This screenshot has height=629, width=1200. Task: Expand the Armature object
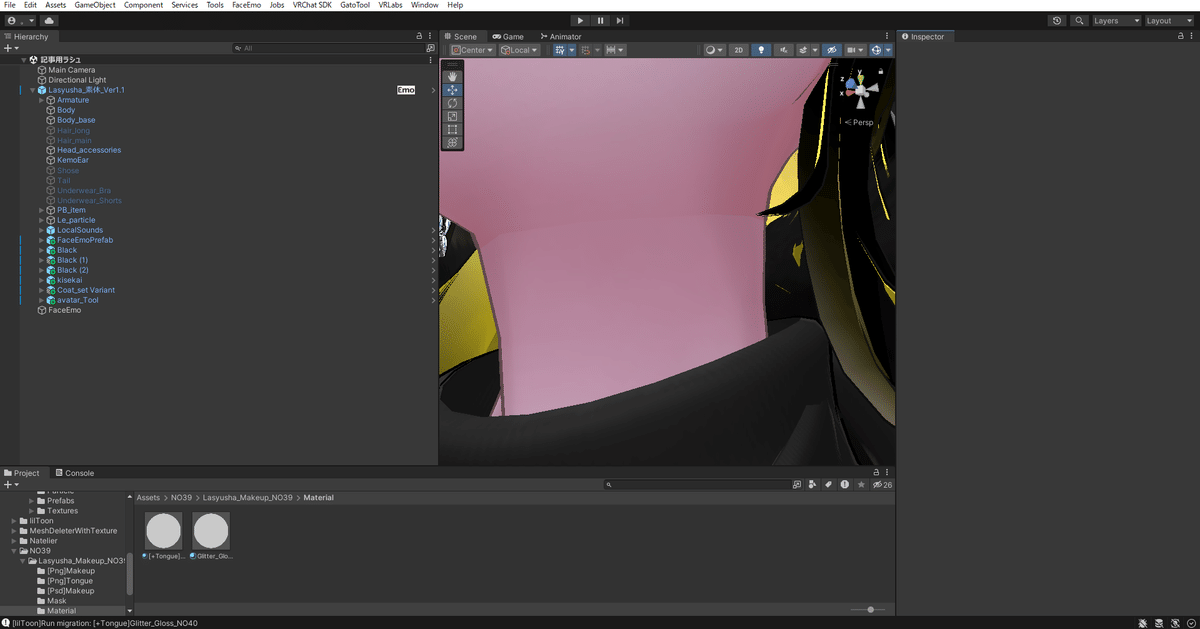(41, 100)
